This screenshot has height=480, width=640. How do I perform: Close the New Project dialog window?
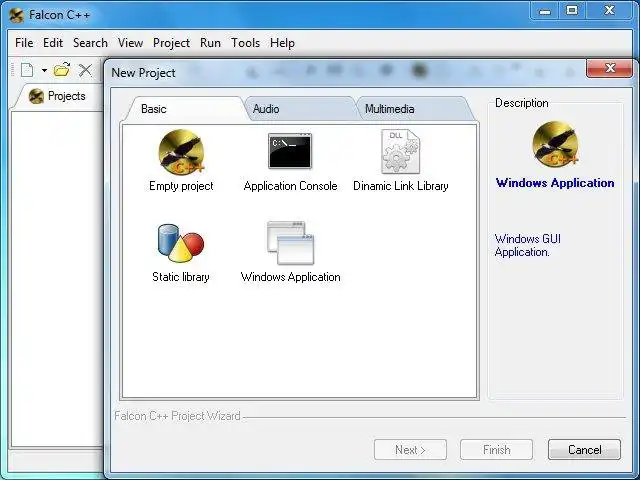click(610, 68)
